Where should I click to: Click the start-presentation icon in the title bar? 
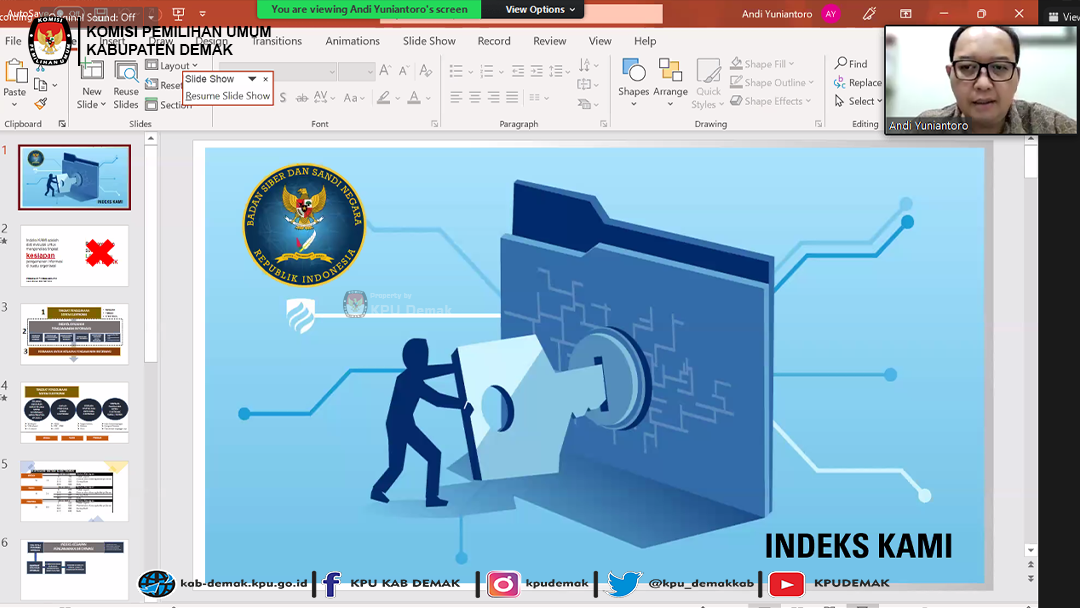coord(179,15)
